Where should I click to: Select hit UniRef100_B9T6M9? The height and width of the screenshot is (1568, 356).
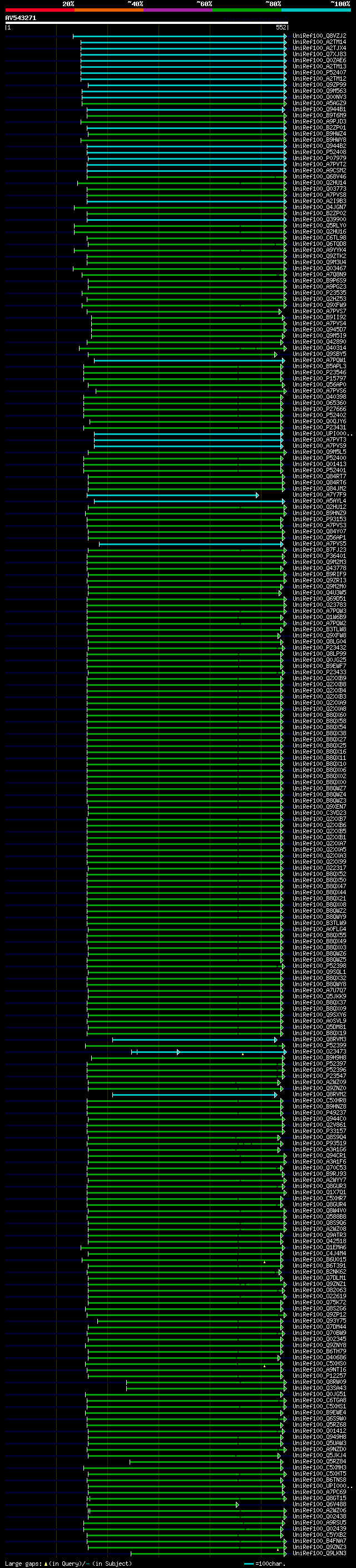pyautogui.click(x=319, y=115)
